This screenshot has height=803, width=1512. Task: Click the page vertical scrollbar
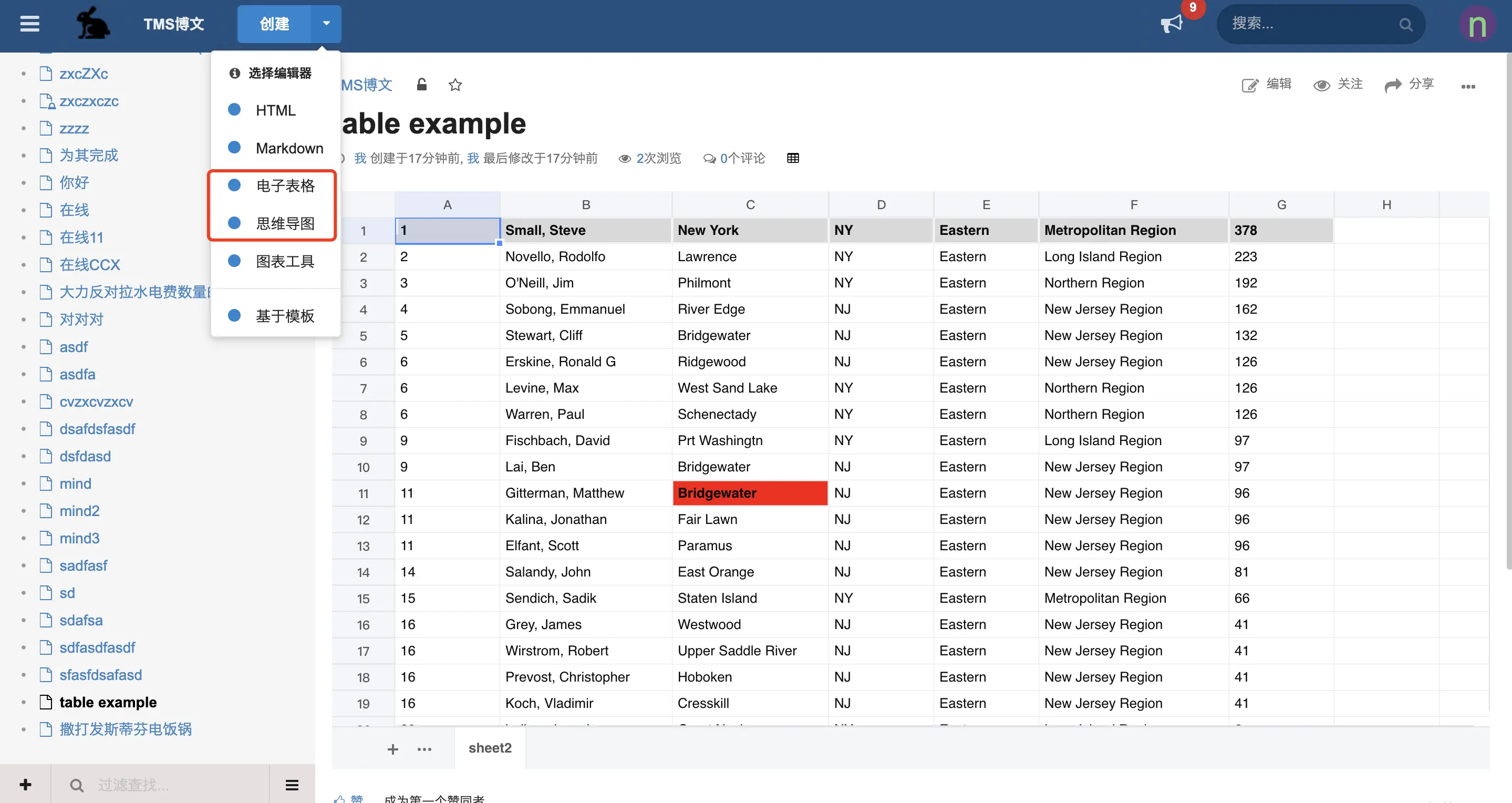1508,311
